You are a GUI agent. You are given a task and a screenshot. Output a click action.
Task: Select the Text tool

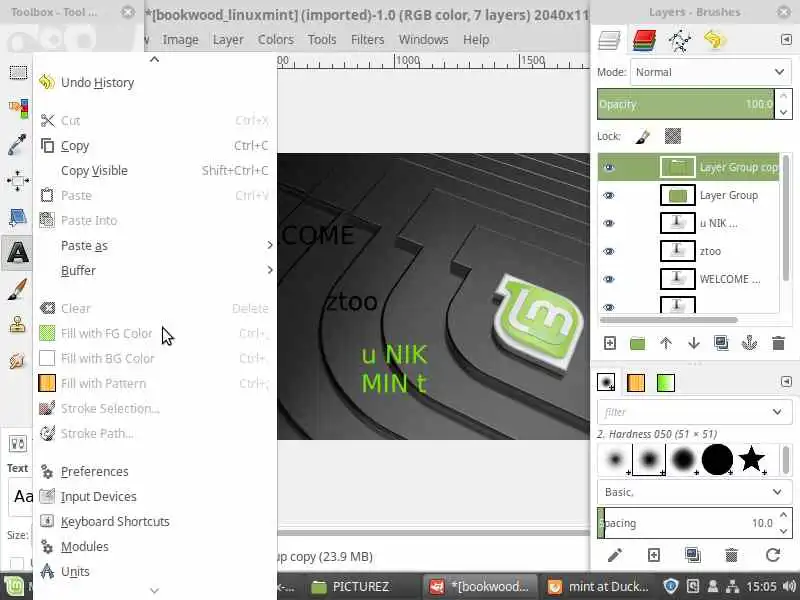(x=17, y=253)
